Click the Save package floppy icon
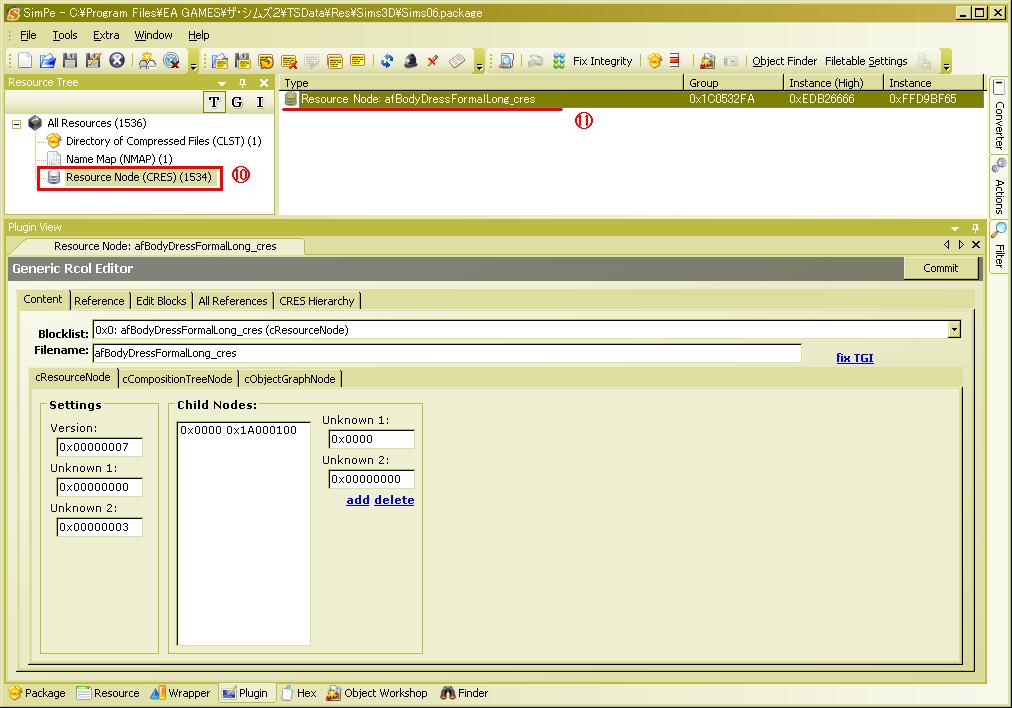1012x708 pixels. tap(70, 61)
